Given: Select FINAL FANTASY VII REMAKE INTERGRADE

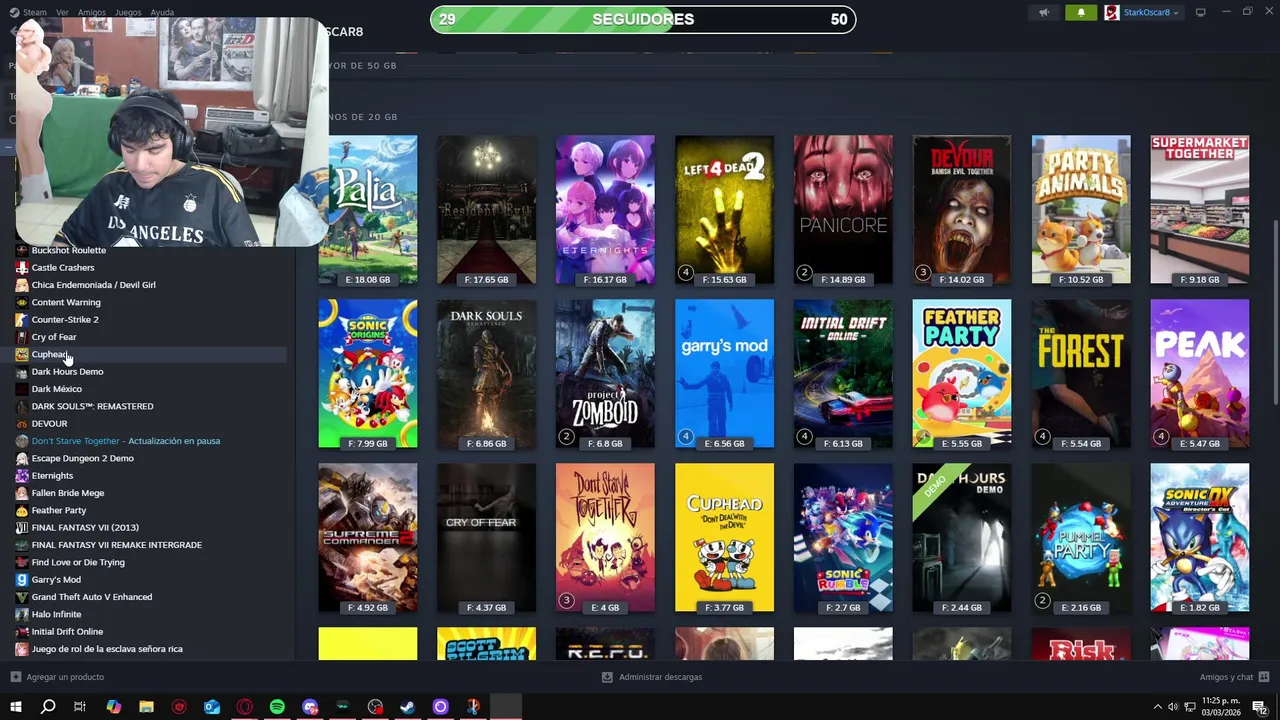Looking at the screenshot, I should [x=117, y=545].
